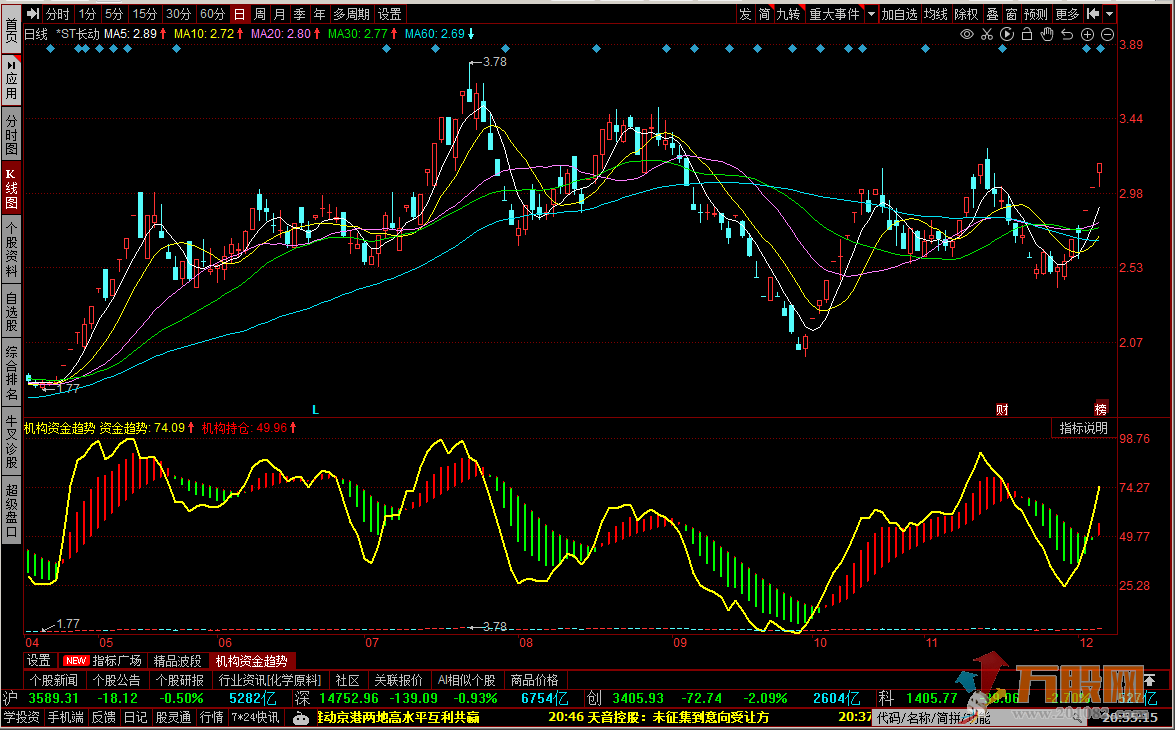1175x730 pixels.
Task: Click the 重大事件 button
Action: pyautogui.click(x=835, y=13)
